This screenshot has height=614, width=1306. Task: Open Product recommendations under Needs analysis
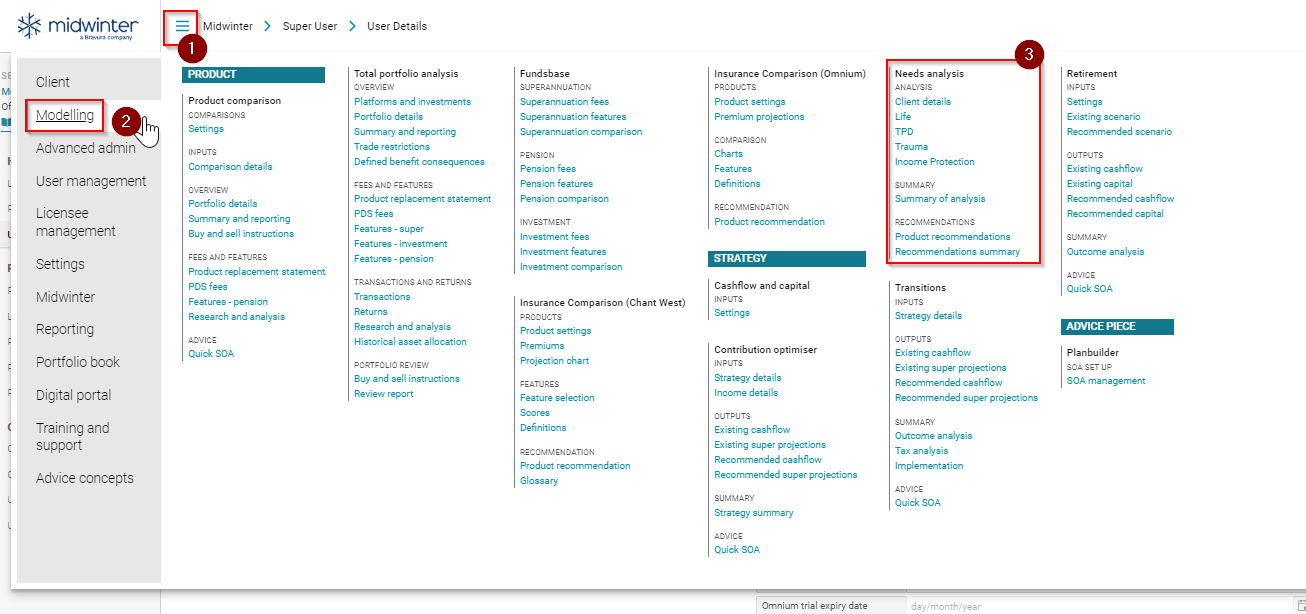pos(953,237)
